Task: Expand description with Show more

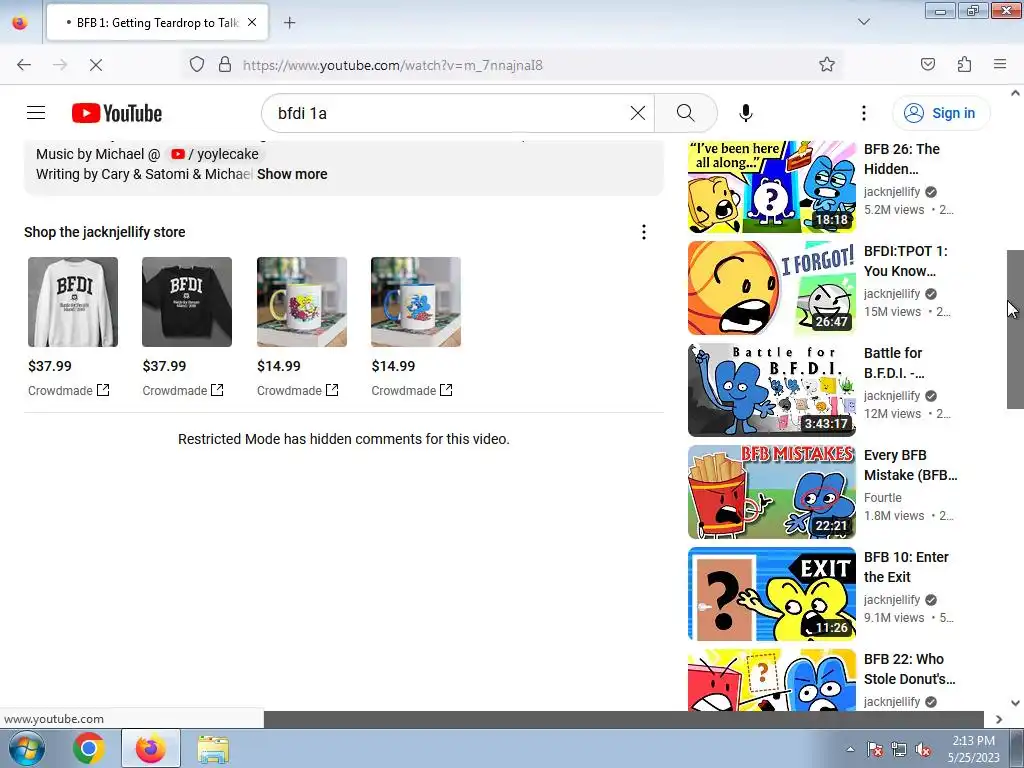Action: tap(292, 174)
